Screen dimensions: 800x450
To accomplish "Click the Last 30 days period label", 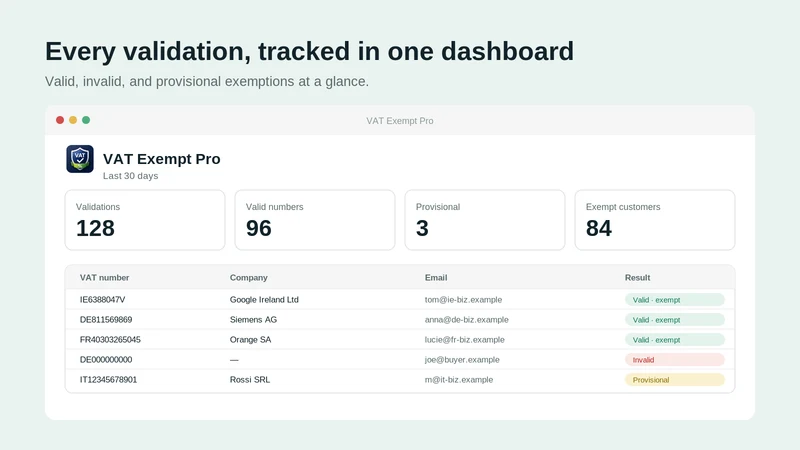I will point(131,176).
